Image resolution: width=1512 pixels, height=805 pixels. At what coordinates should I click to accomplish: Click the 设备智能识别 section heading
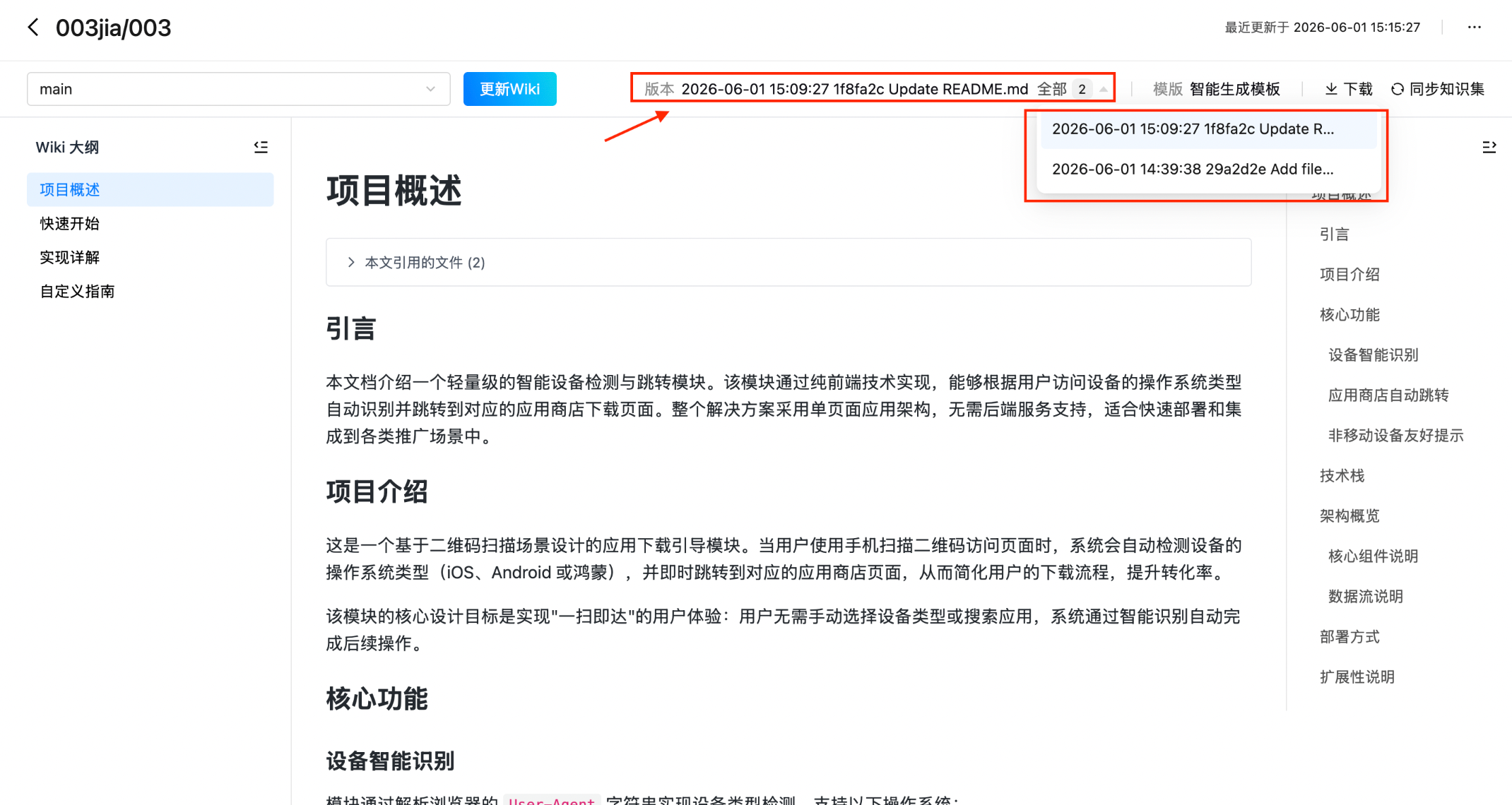click(x=390, y=761)
